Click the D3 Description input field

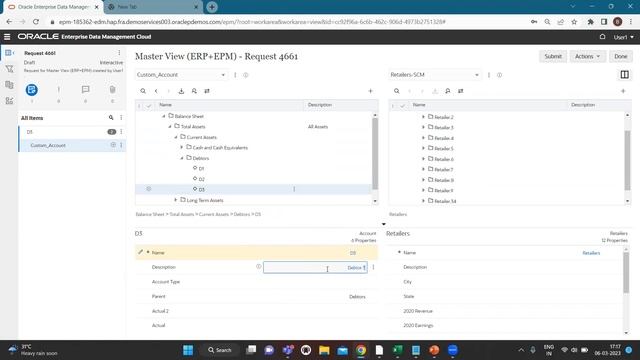(315, 268)
